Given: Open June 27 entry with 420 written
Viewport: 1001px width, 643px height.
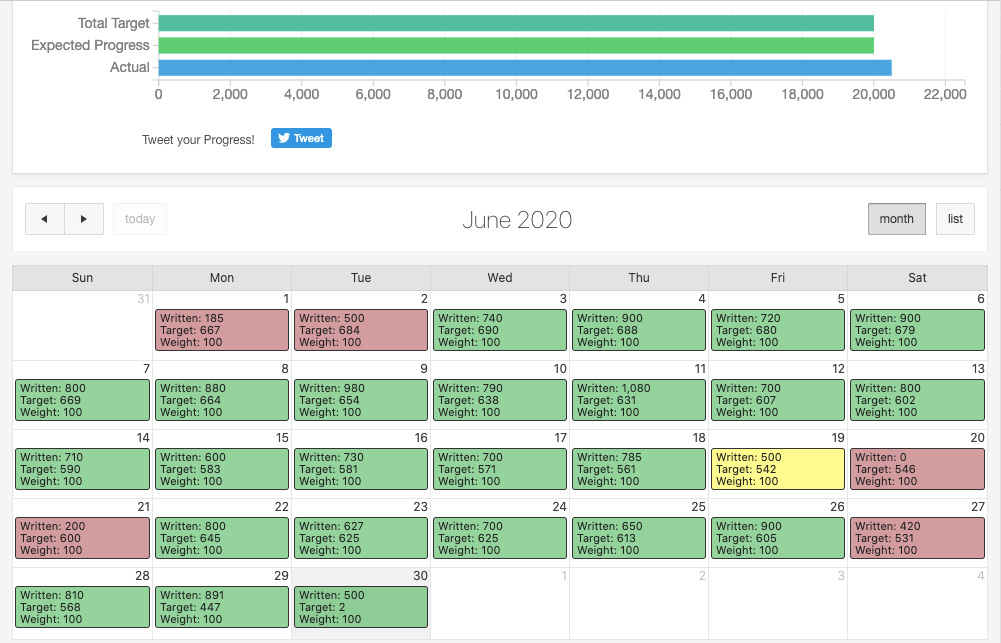Looking at the screenshot, I should pyautogui.click(x=917, y=538).
